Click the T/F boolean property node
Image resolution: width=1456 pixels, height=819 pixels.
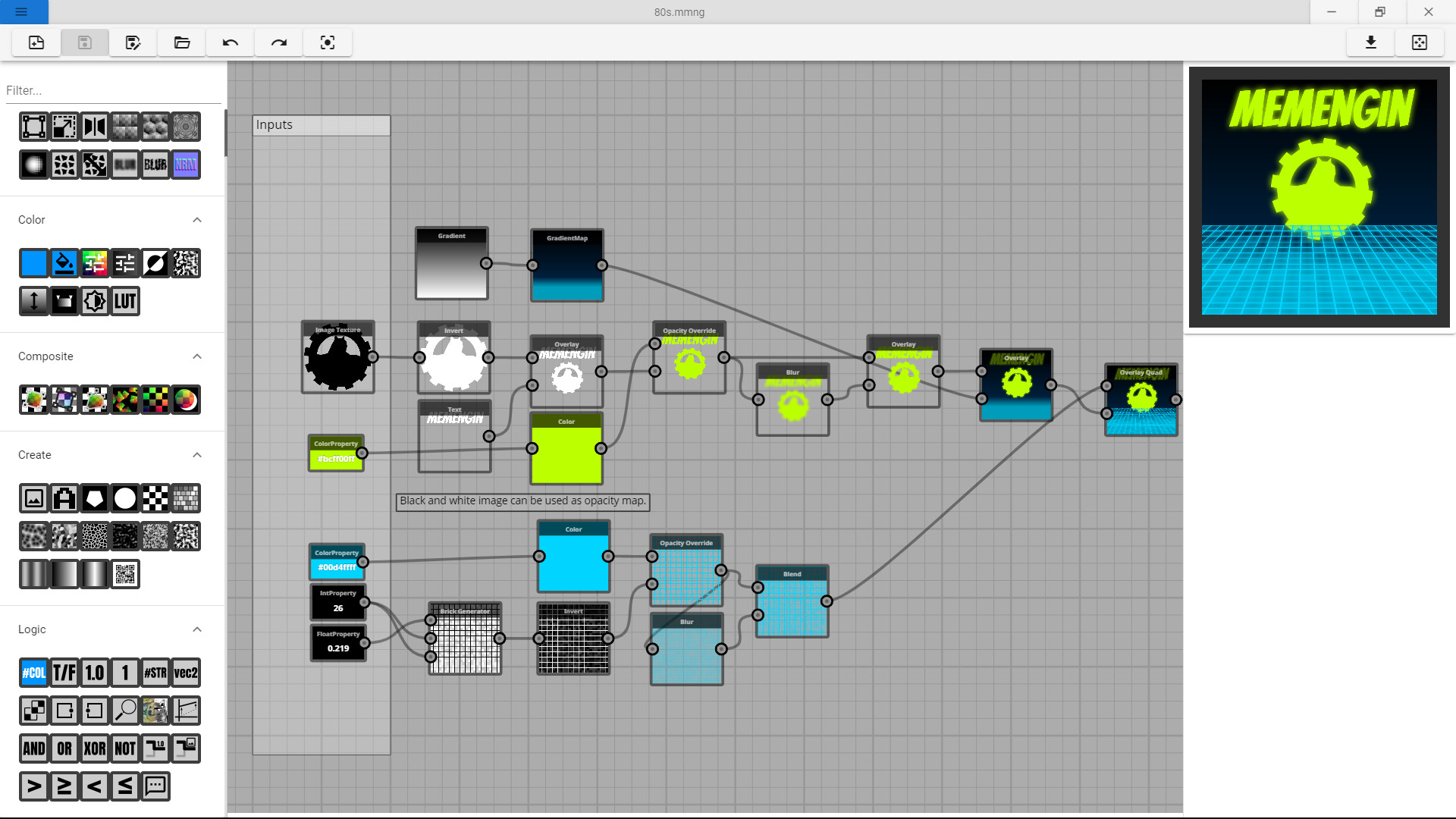[64, 673]
